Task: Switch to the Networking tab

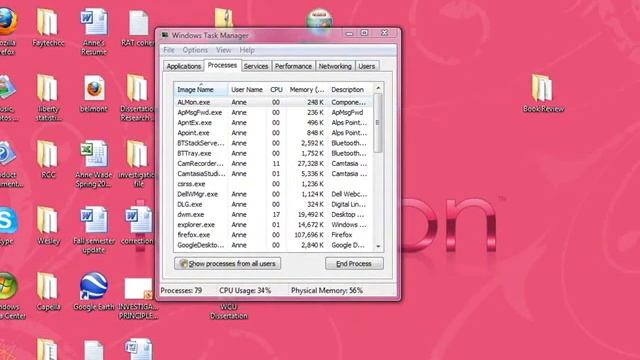Action: click(335, 66)
